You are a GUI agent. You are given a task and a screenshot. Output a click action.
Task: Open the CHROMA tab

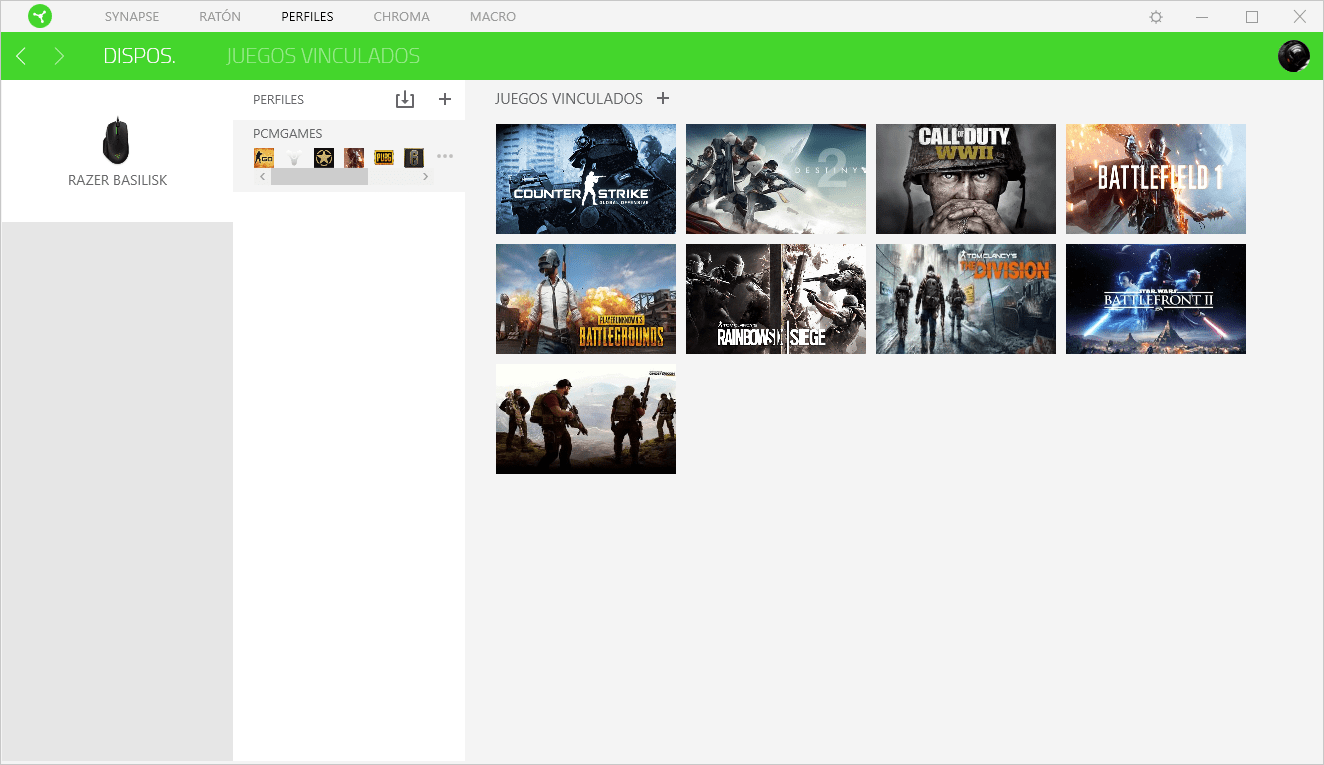click(x=401, y=17)
